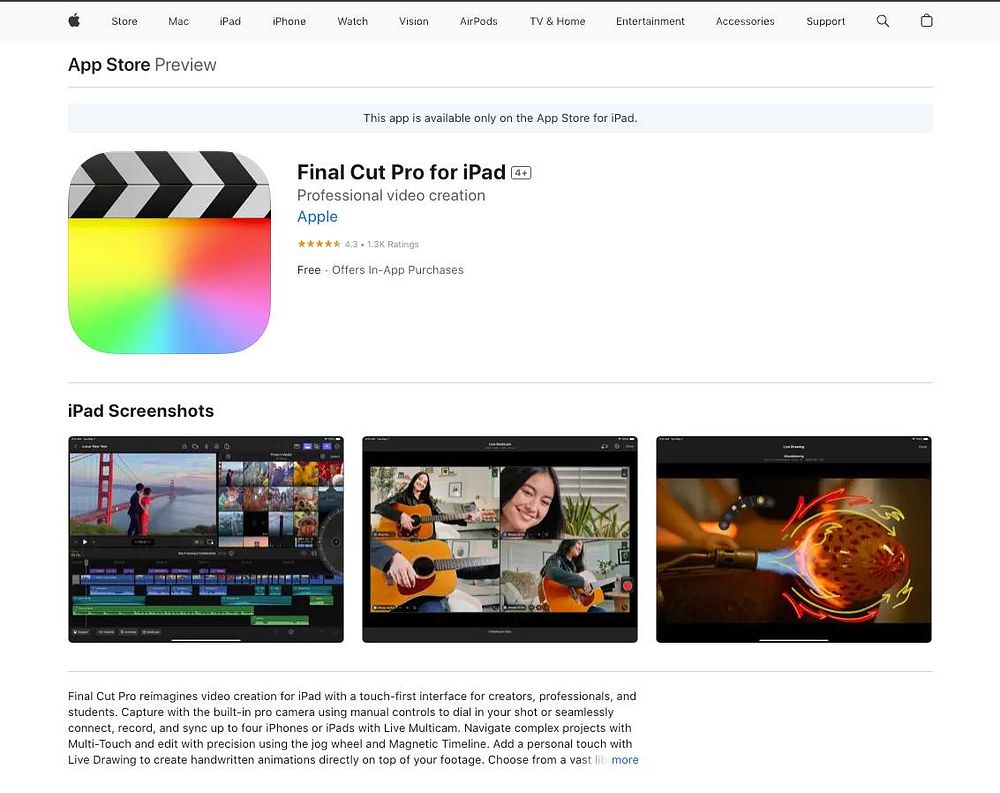Open the Watch menu
Screen dimensions: 1000x793
point(353,21)
